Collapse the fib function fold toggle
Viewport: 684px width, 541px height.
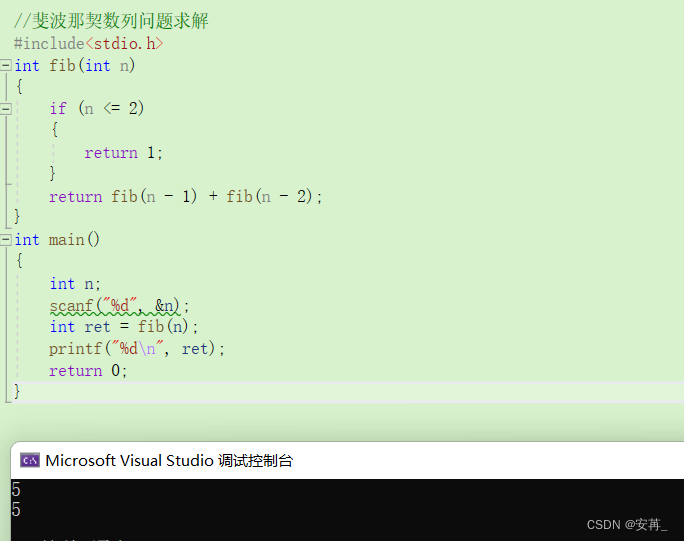pos(6,65)
